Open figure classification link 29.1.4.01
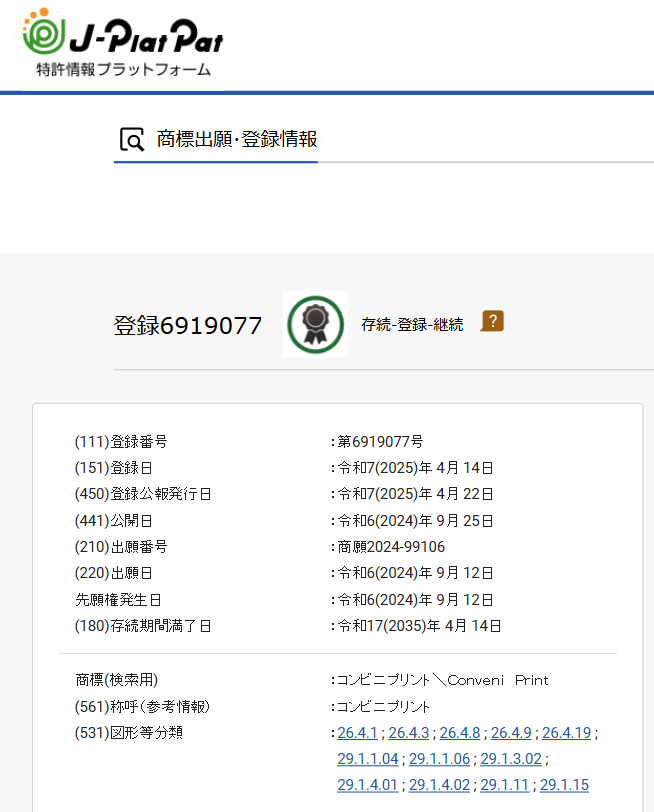 [x=368, y=785]
